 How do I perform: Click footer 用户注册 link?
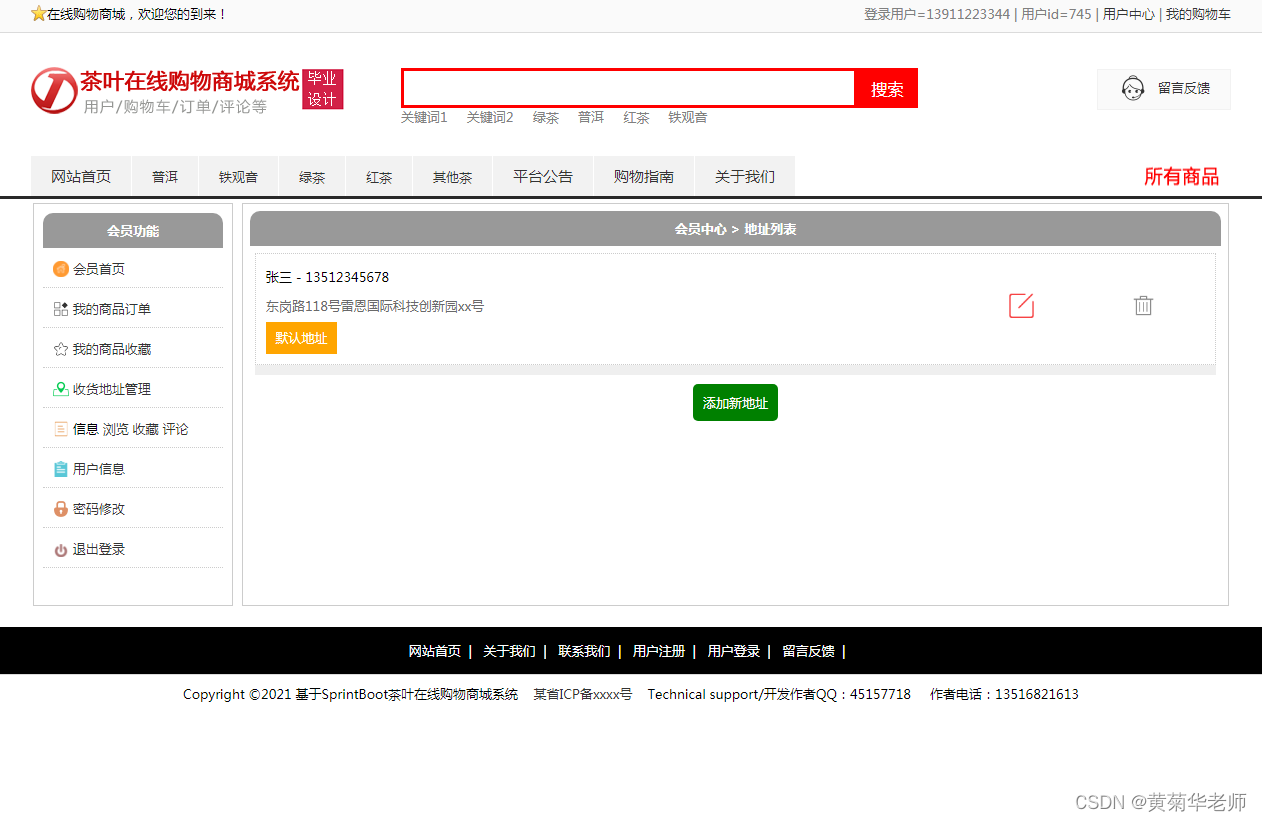tap(659, 651)
